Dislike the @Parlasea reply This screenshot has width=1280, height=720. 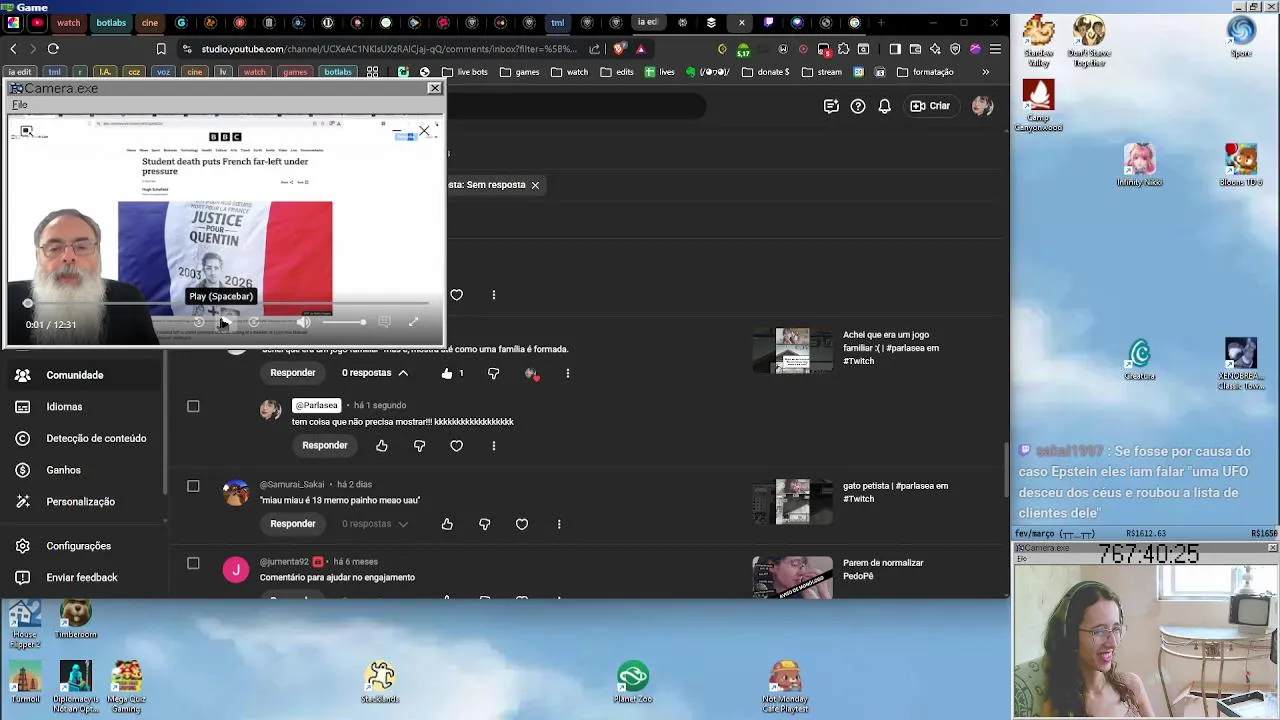419,446
